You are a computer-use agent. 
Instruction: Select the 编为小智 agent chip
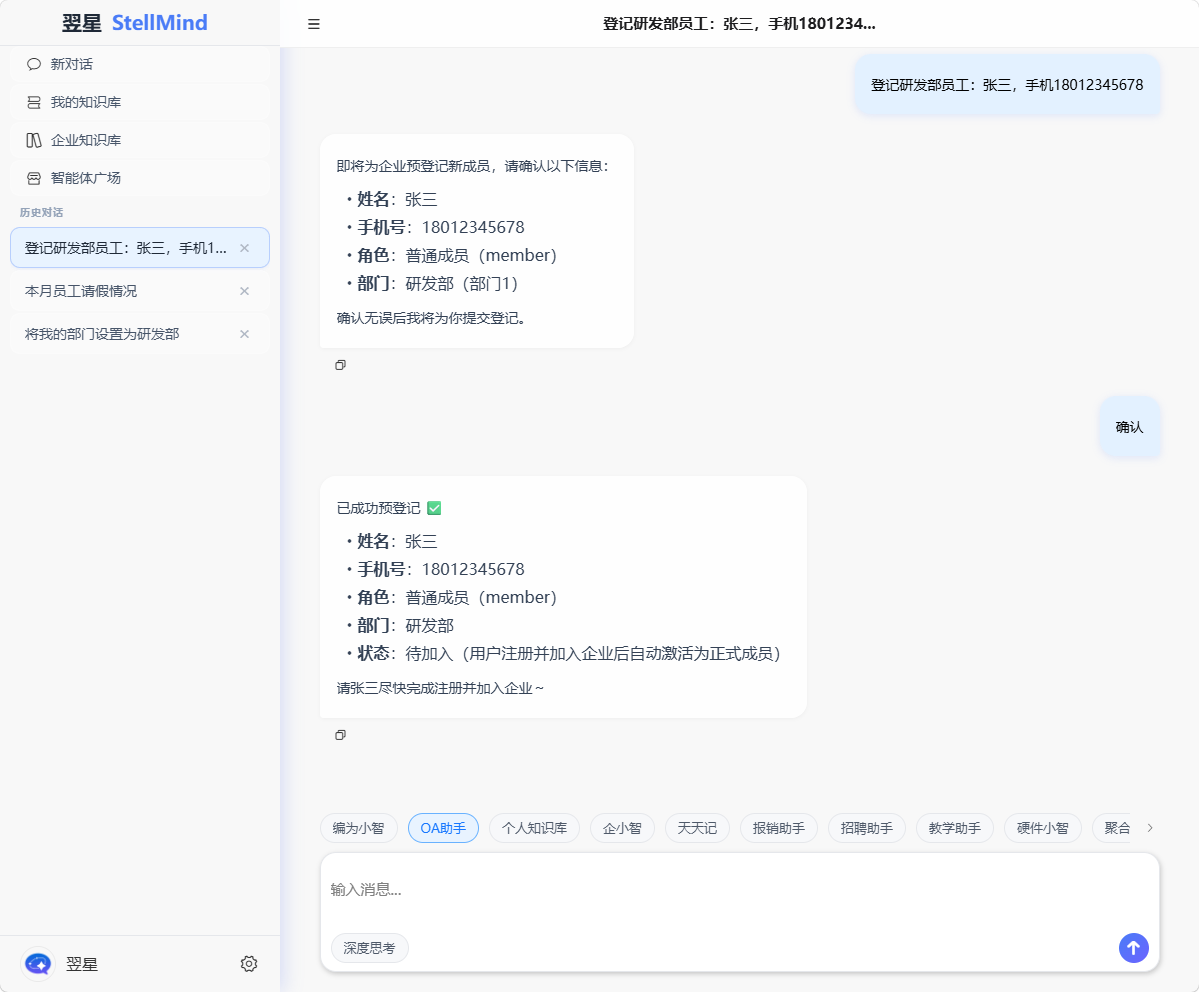click(x=359, y=828)
